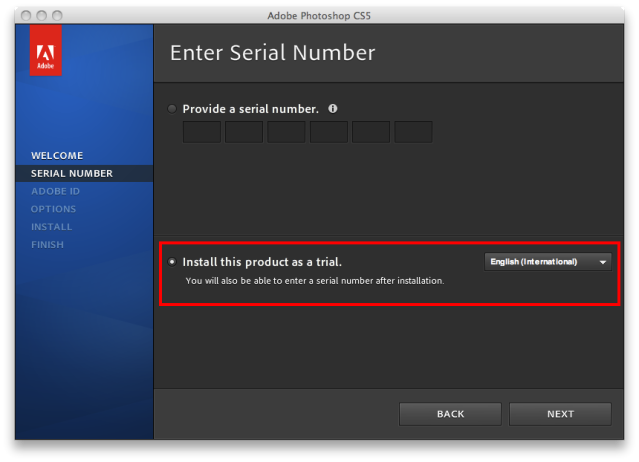This screenshot has width=639, height=462.
Task: Click the dropdown arrow beside English (International)
Action: [x=603, y=262]
